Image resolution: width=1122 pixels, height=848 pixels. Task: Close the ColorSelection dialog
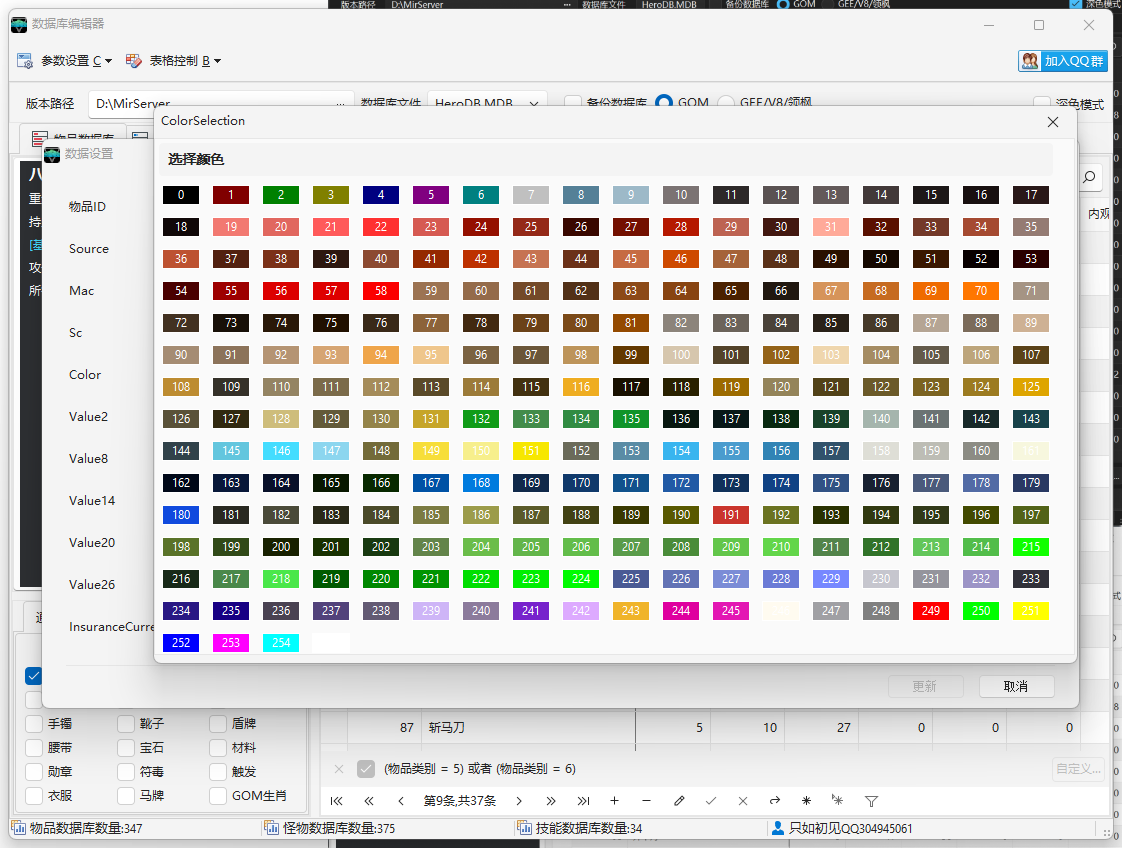(x=1053, y=122)
